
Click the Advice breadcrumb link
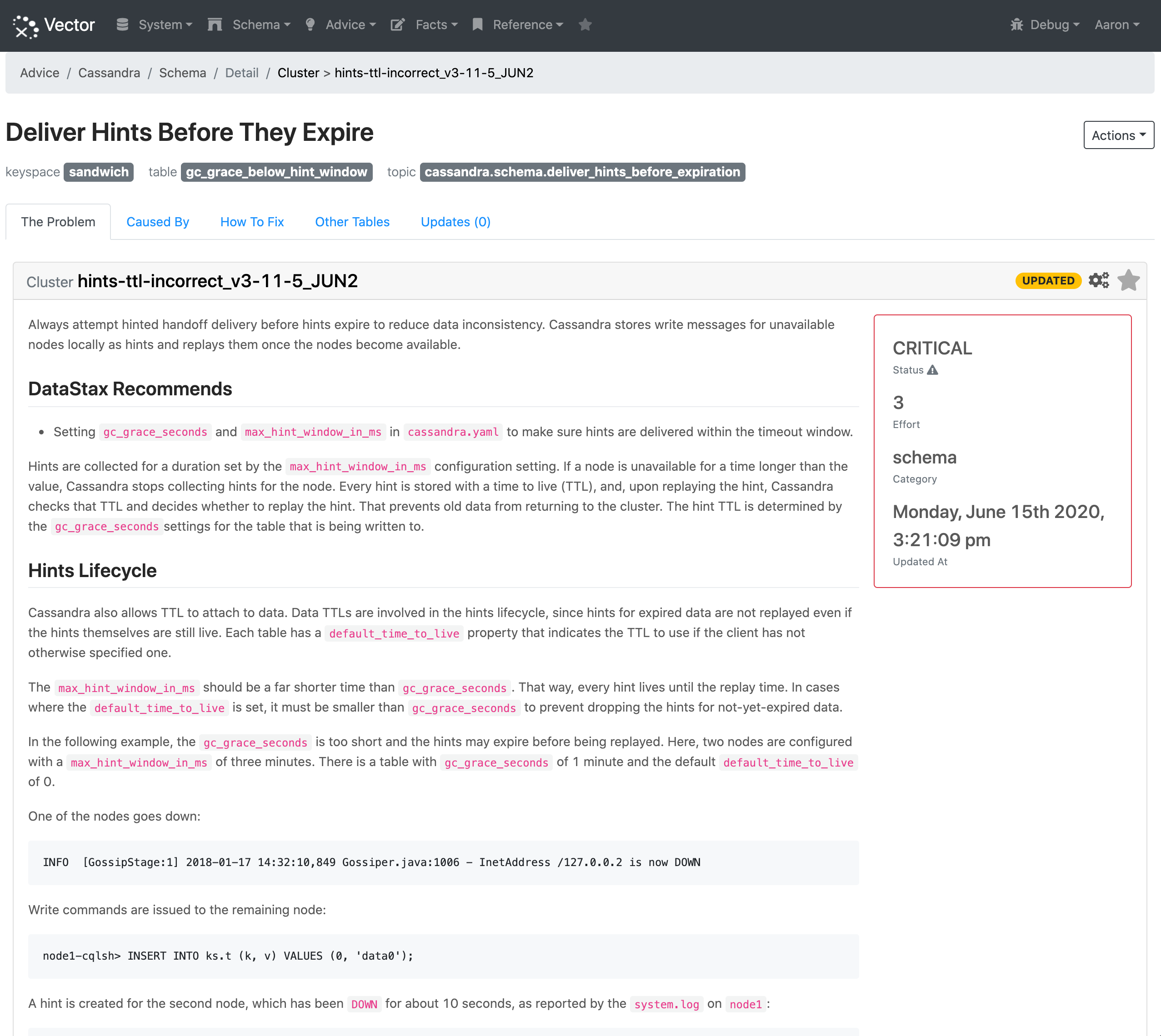[x=39, y=73]
